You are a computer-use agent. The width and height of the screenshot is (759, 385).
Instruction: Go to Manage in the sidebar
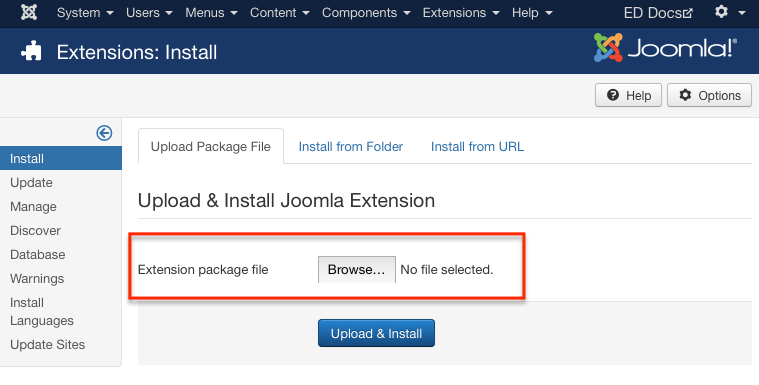coord(33,207)
